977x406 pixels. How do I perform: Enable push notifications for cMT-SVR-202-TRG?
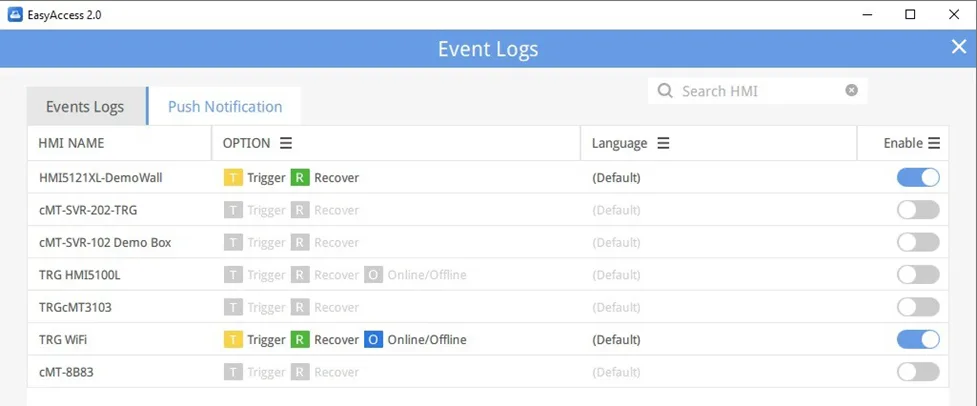[x=918, y=210]
